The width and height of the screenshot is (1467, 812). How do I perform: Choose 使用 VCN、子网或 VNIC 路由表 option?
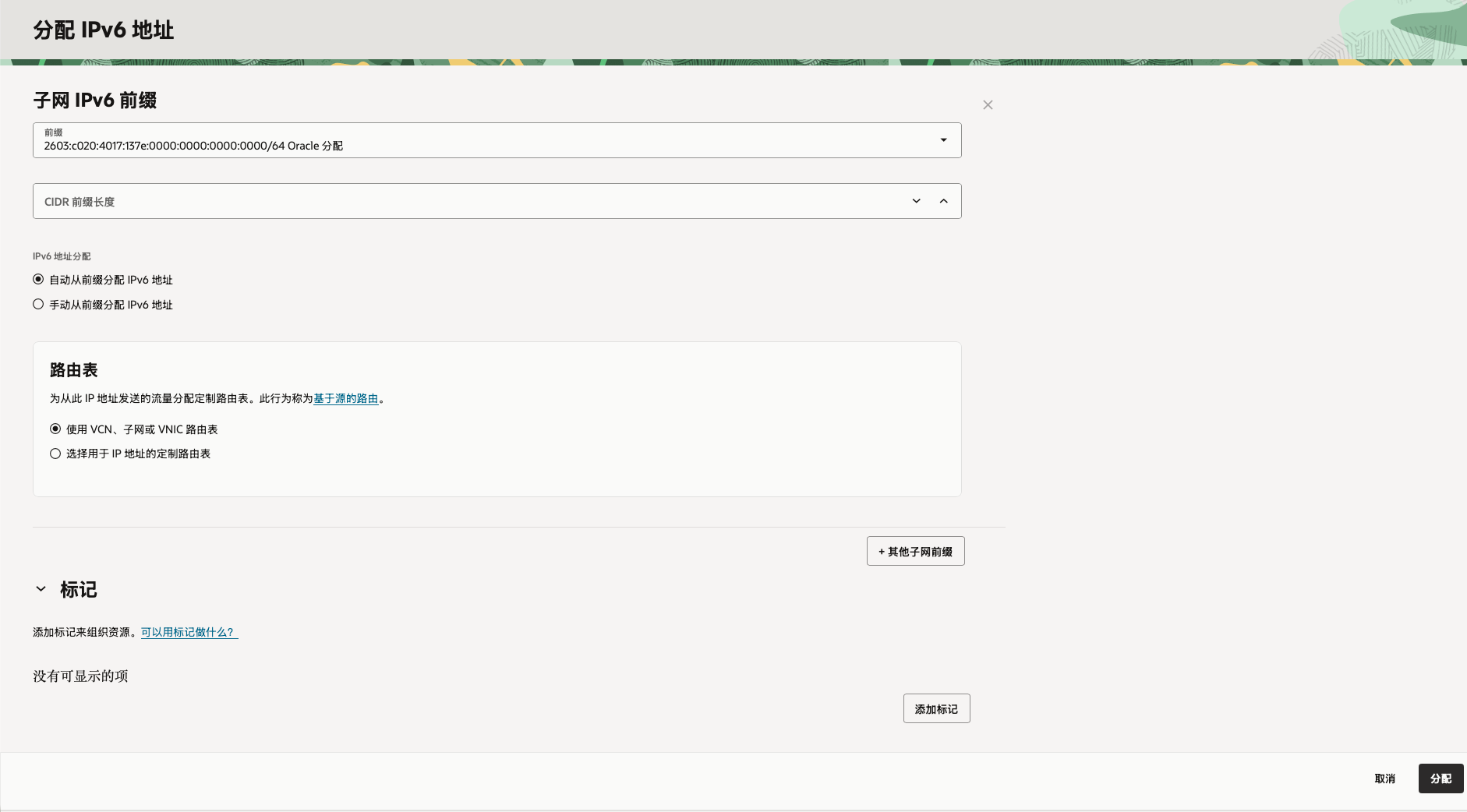click(x=55, y=429)
